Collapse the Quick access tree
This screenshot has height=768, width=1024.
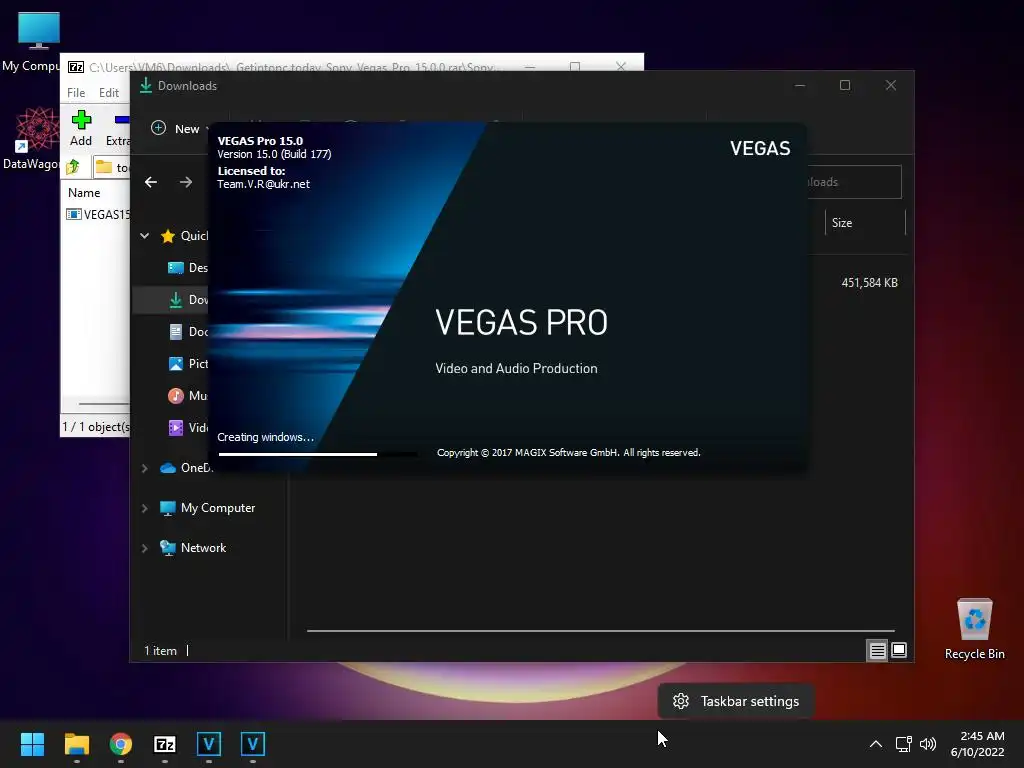tap(145, 236)
